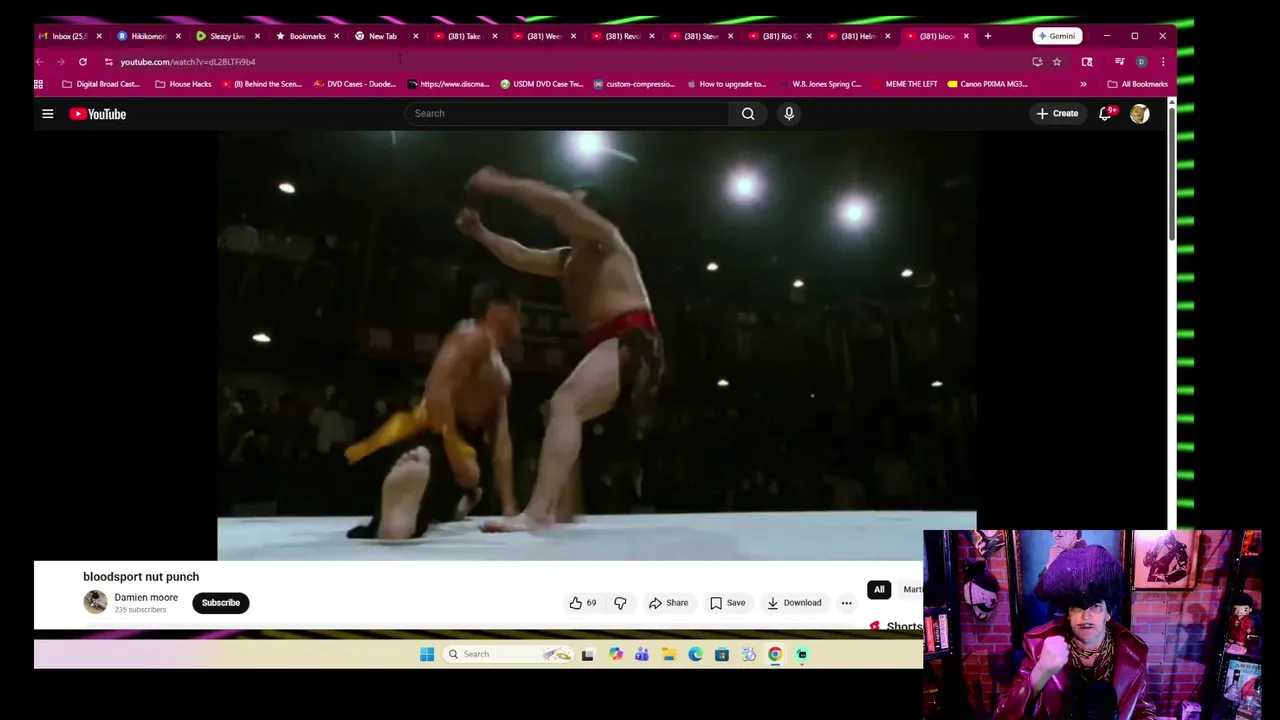Open the Chrome apps grid shortcut

39,84
